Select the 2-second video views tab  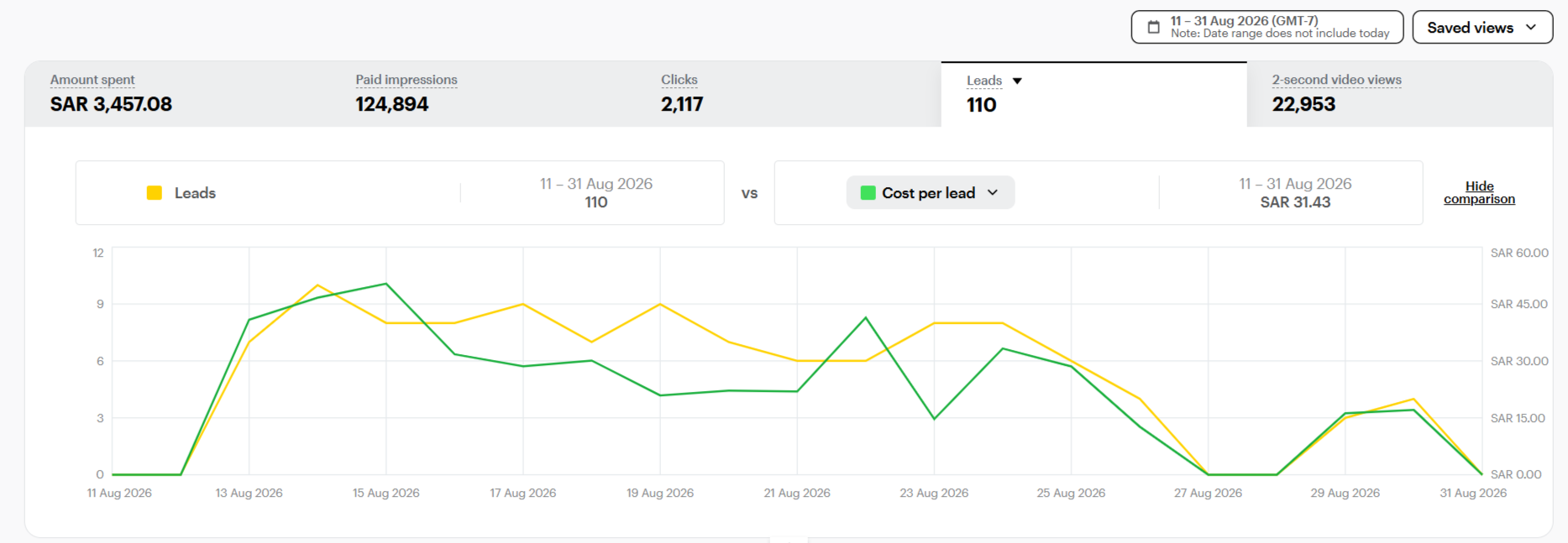[x=1400, y=94]
